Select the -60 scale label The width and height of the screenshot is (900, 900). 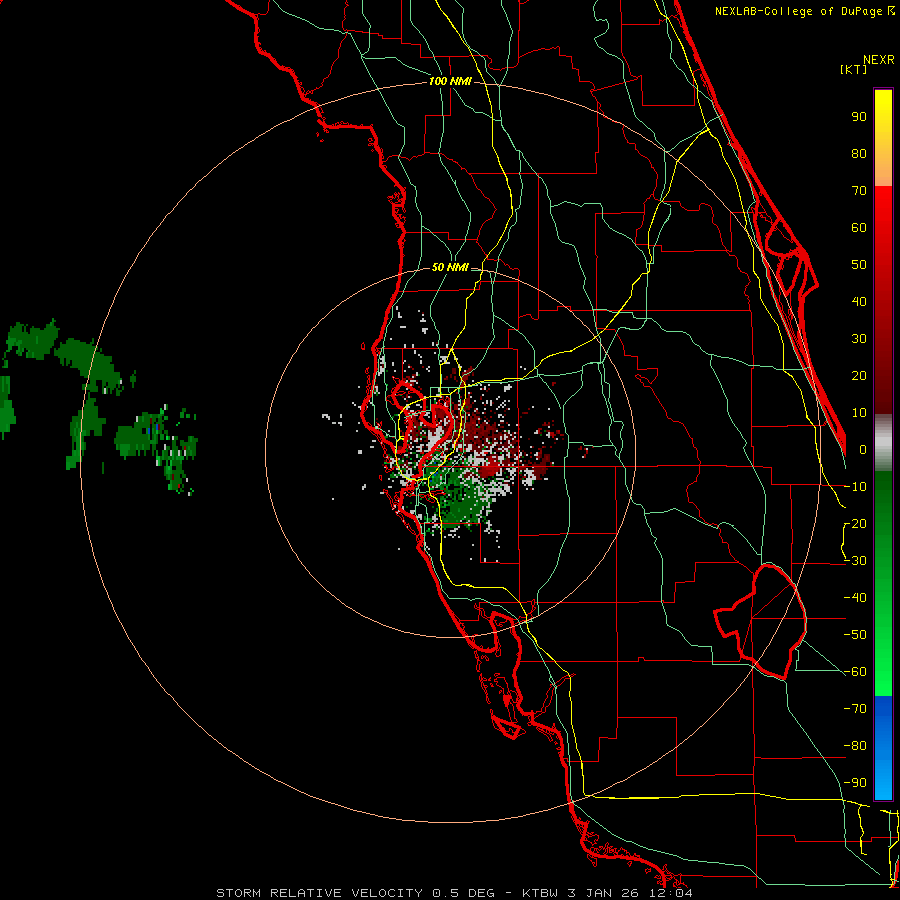click(855, 672)
